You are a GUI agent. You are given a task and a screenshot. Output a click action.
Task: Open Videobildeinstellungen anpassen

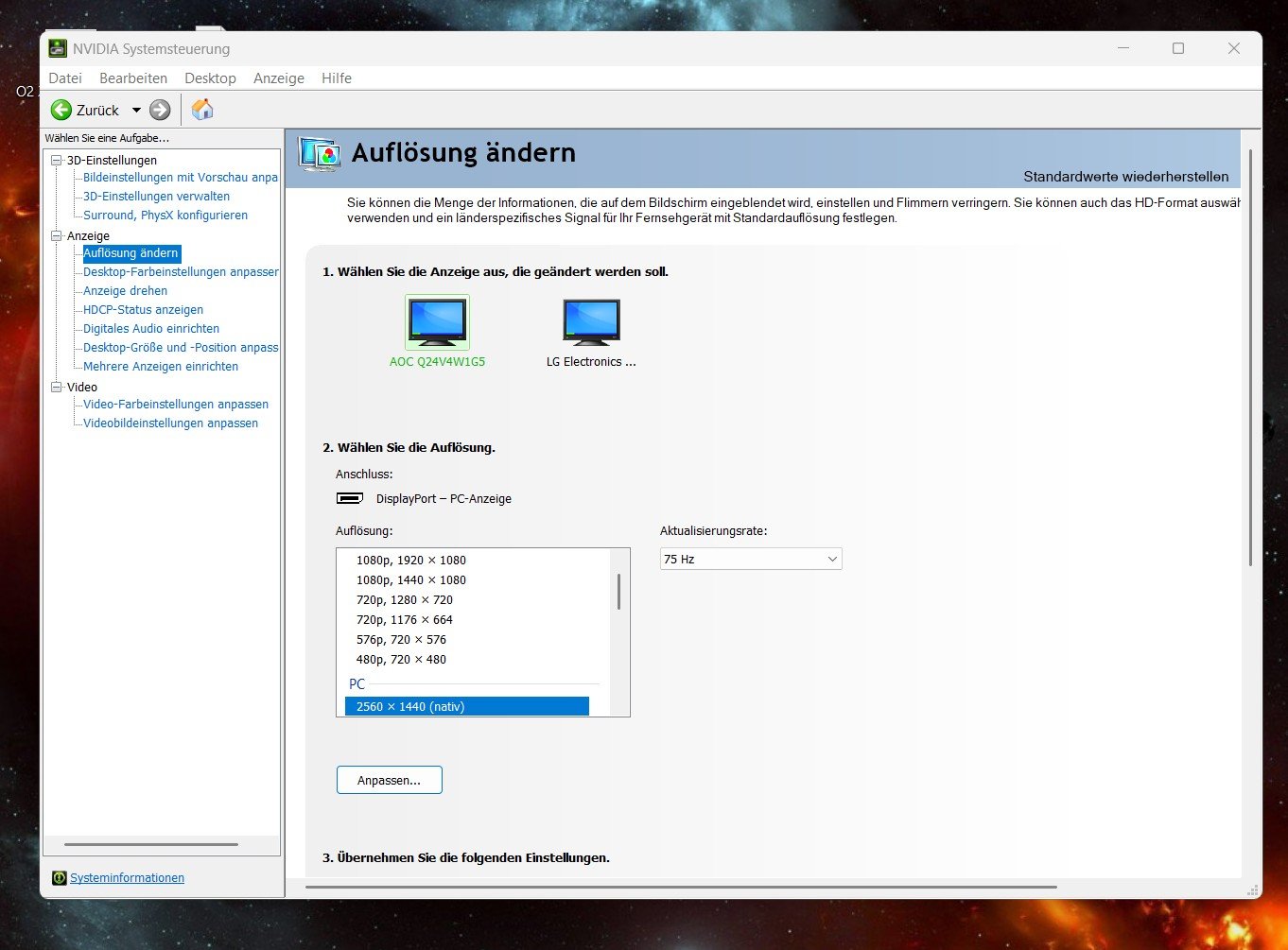pos(170,423)
